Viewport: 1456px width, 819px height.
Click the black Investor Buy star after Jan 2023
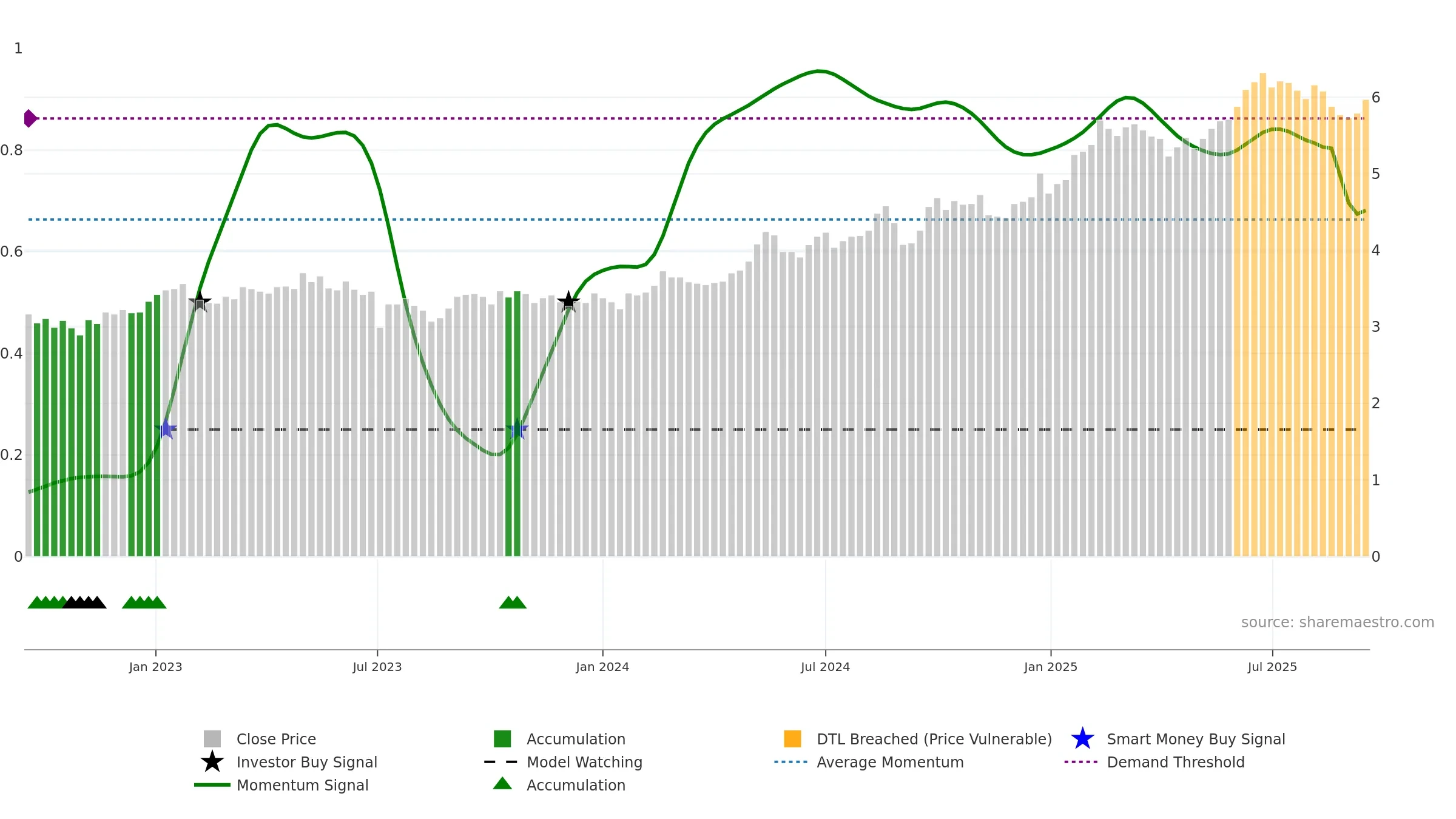click(x=200, y=302)
